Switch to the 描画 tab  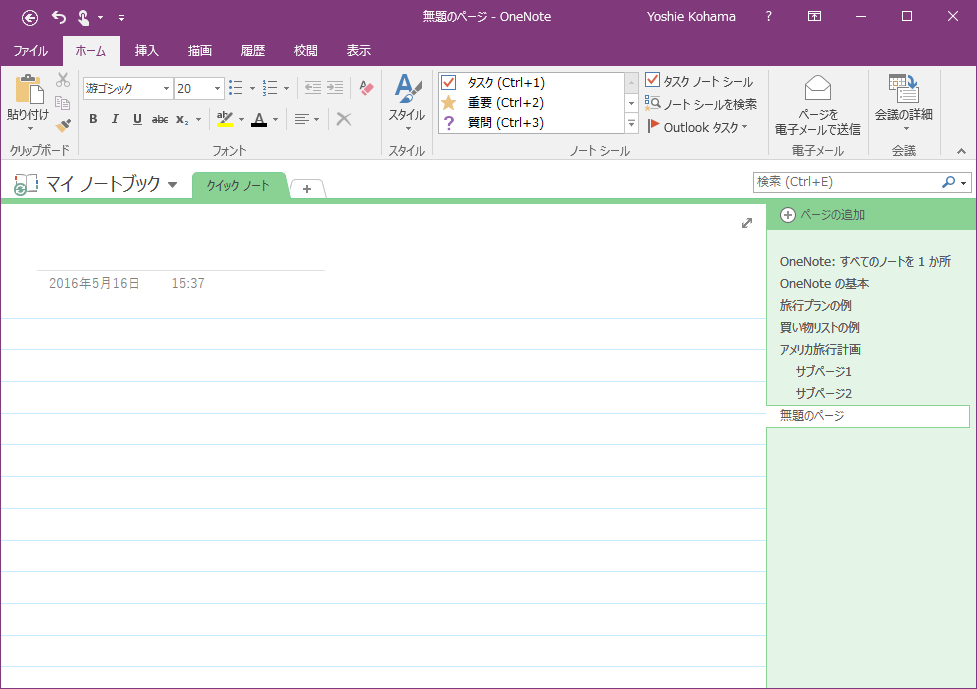[x=200, y=50]
